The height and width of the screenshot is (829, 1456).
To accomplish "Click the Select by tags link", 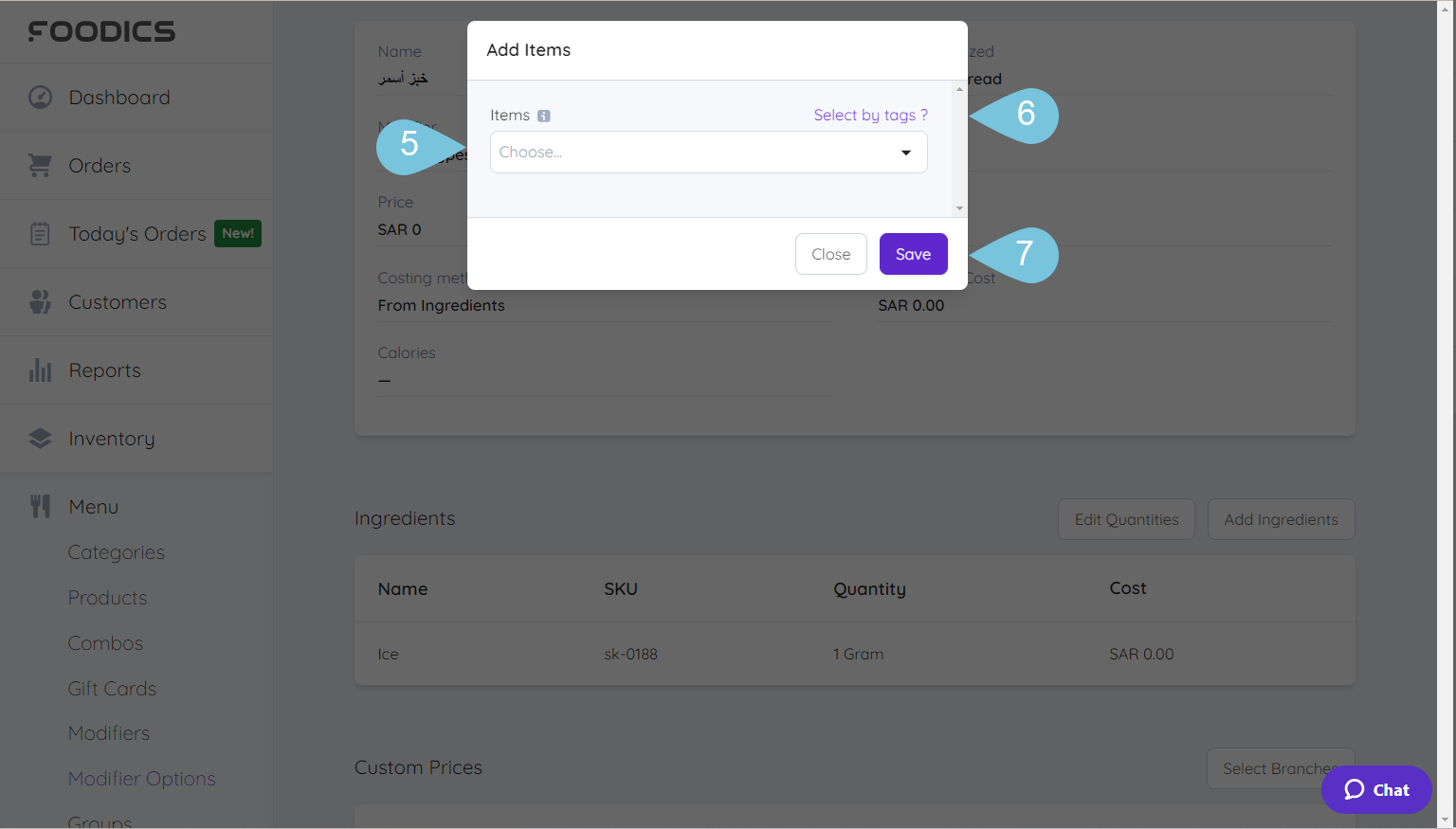I will point(870,115).
